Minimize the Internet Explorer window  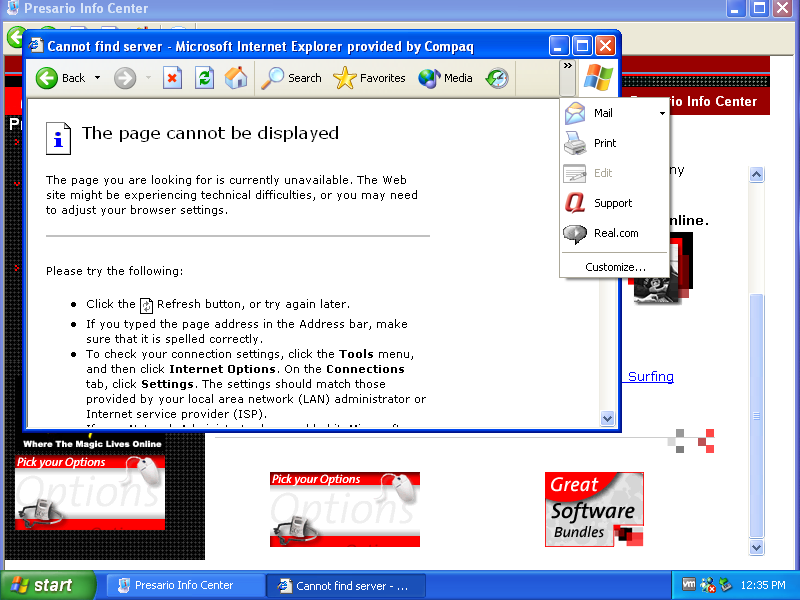[x=559, y=46]
